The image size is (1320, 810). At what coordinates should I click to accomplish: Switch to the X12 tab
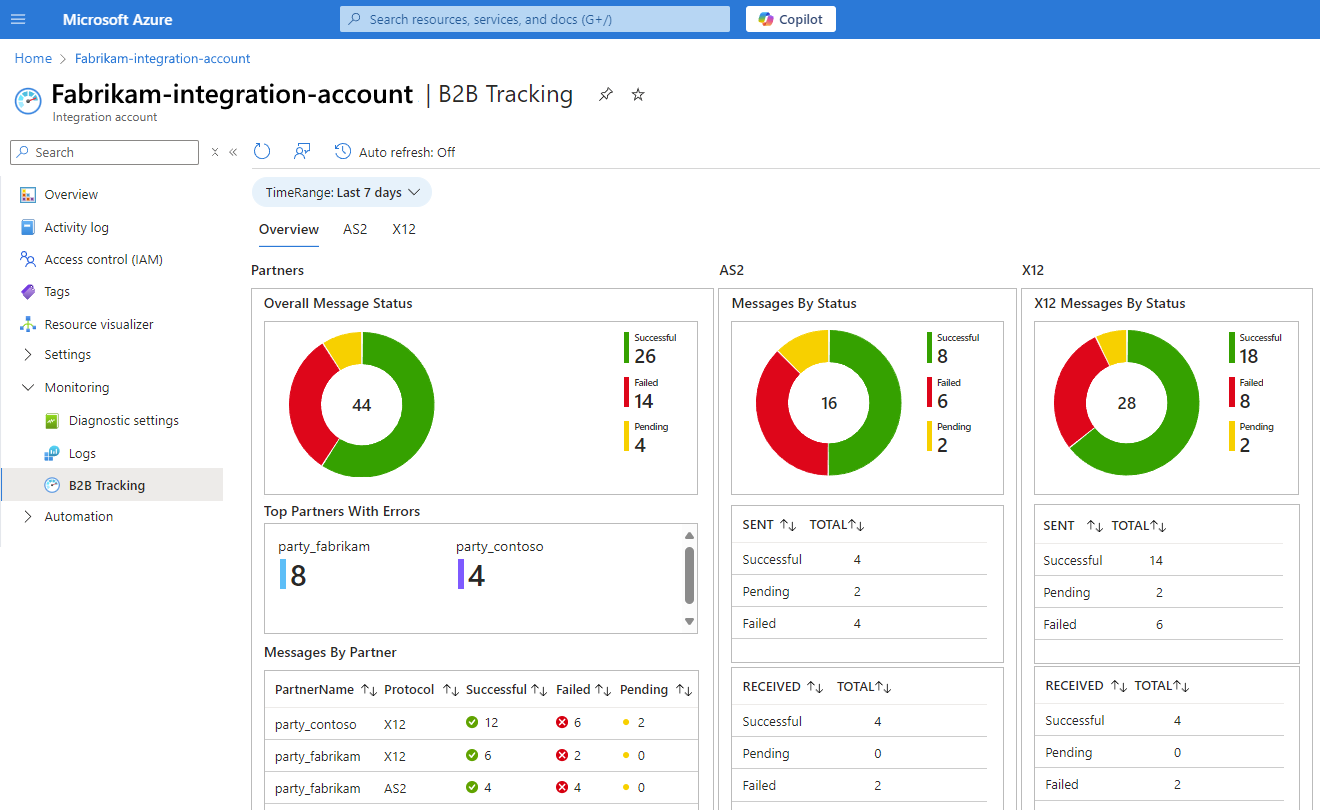click(404, 229)
